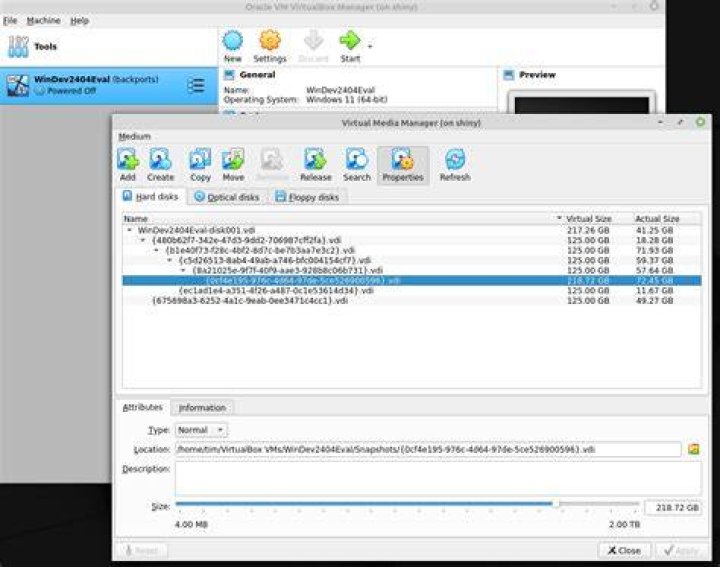Open the File menu in VirtualBox Manager
Screen dimensions: 720x567
pos(10,21)
